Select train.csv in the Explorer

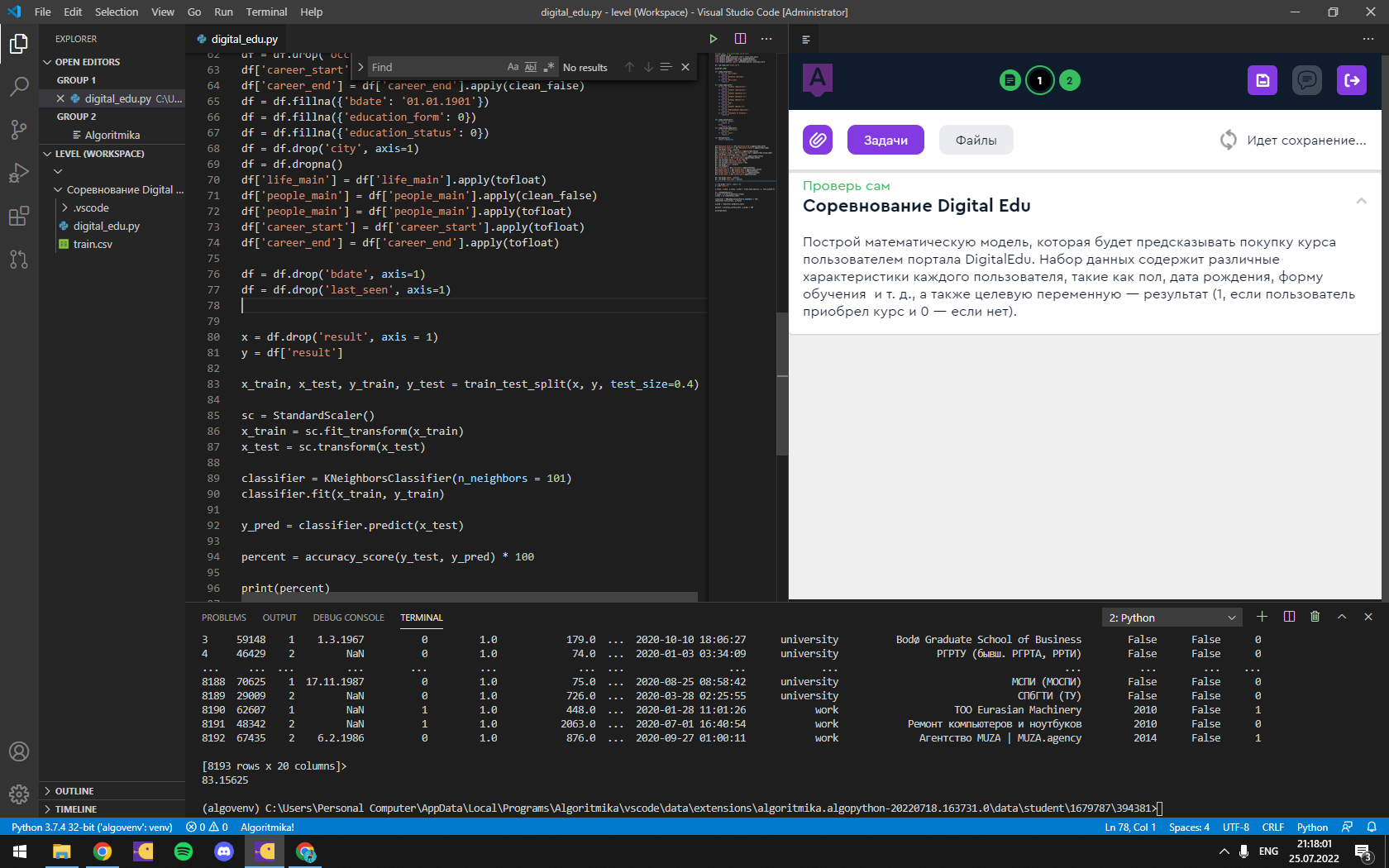click(x=93, y=244)
